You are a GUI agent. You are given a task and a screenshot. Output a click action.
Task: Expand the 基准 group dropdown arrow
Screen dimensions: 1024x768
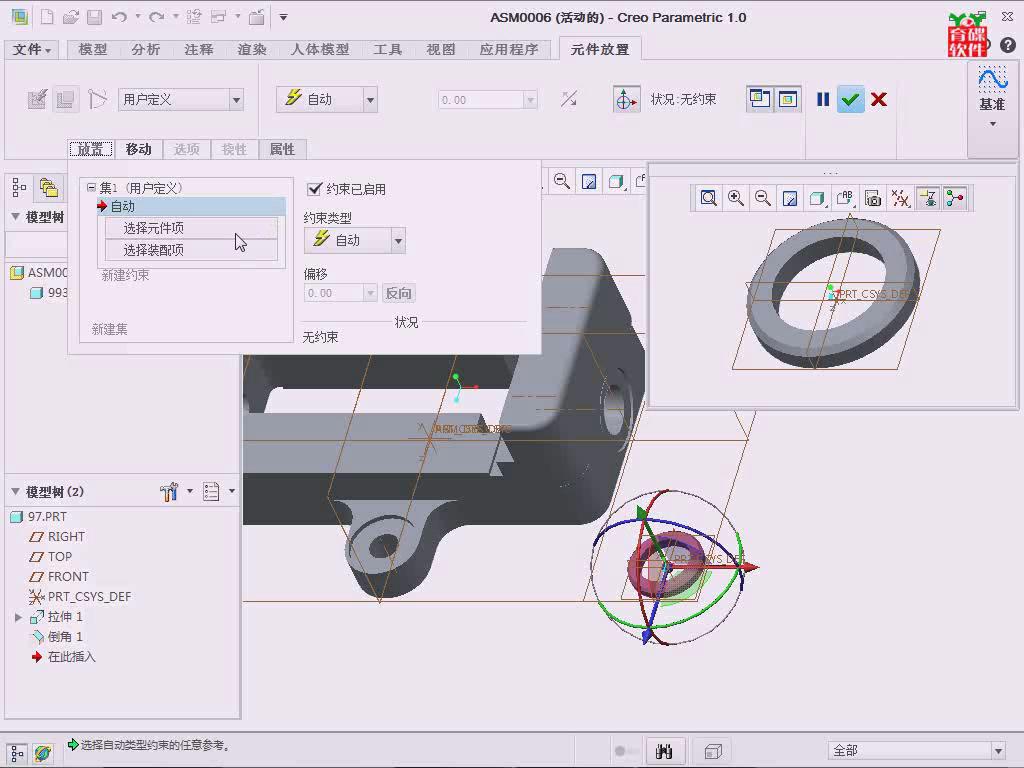pos(993,123)
